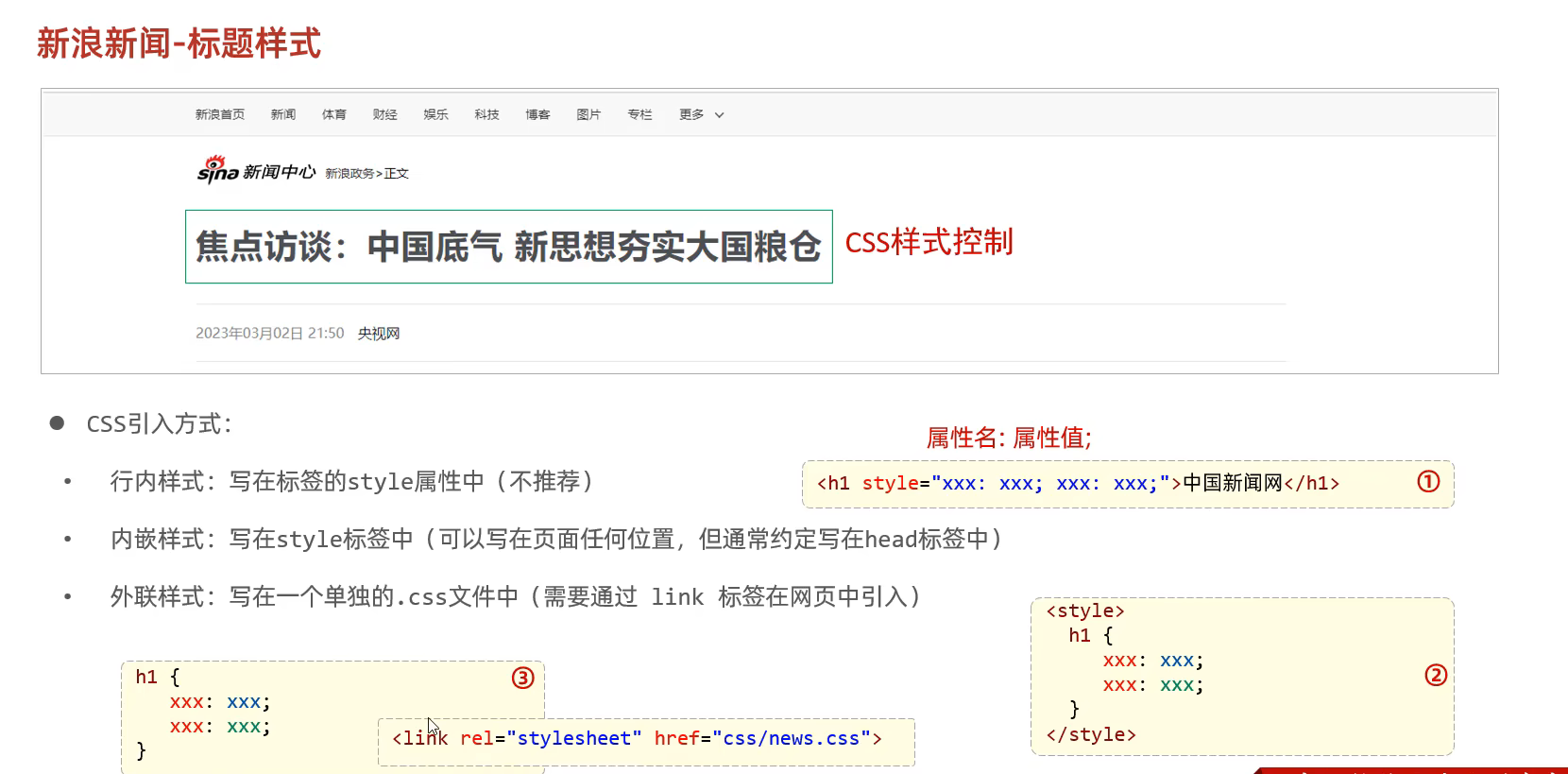The height and width of the screenshot is (774, 1568).
Task: Expand the 更多 dropdown menu
Action: coord(702,114)
